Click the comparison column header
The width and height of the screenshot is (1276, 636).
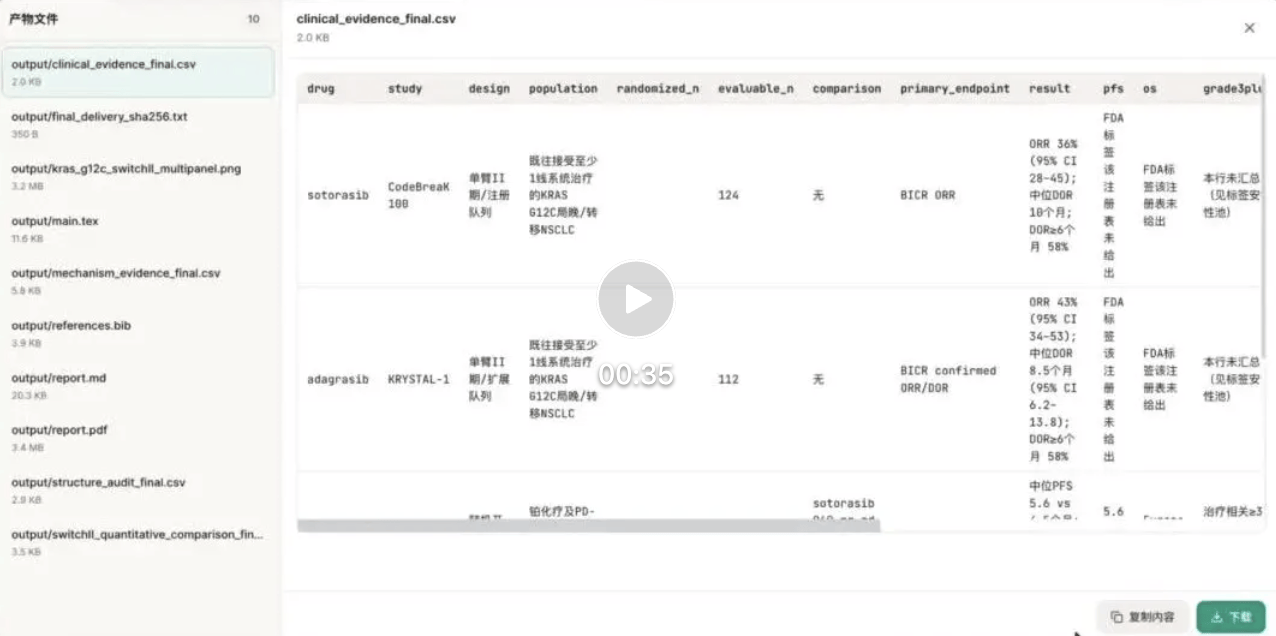847,89
